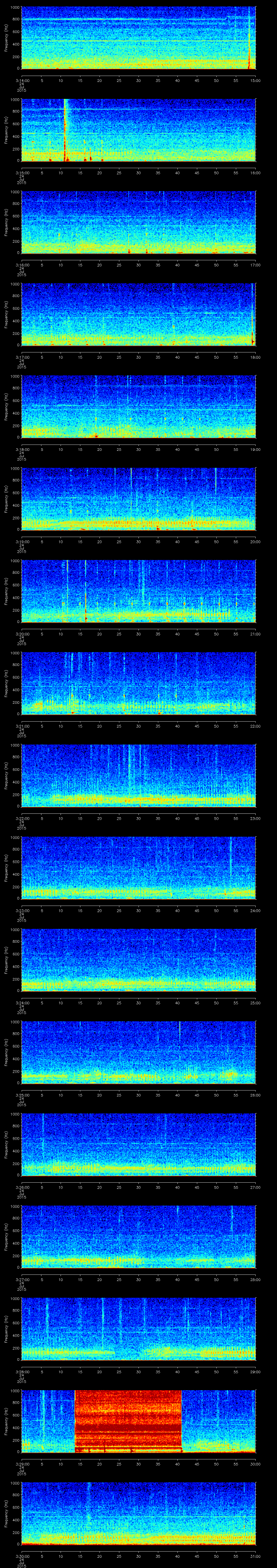Screen dimensions: 277x1568
Task: Click the spectrogram starting at 3:17:00
Action: [x=139, y=315]
